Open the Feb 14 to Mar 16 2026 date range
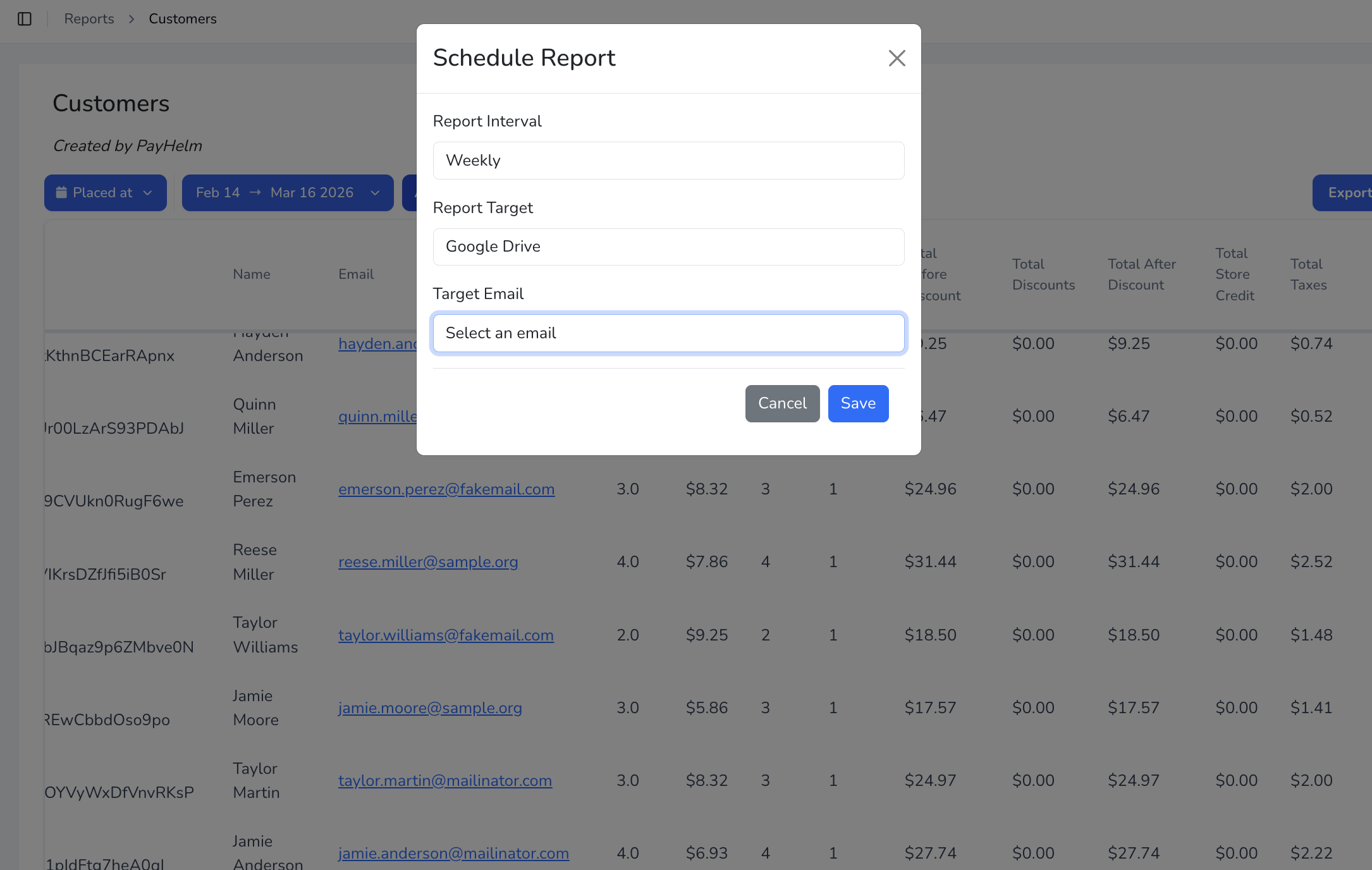 click(288, 193)
